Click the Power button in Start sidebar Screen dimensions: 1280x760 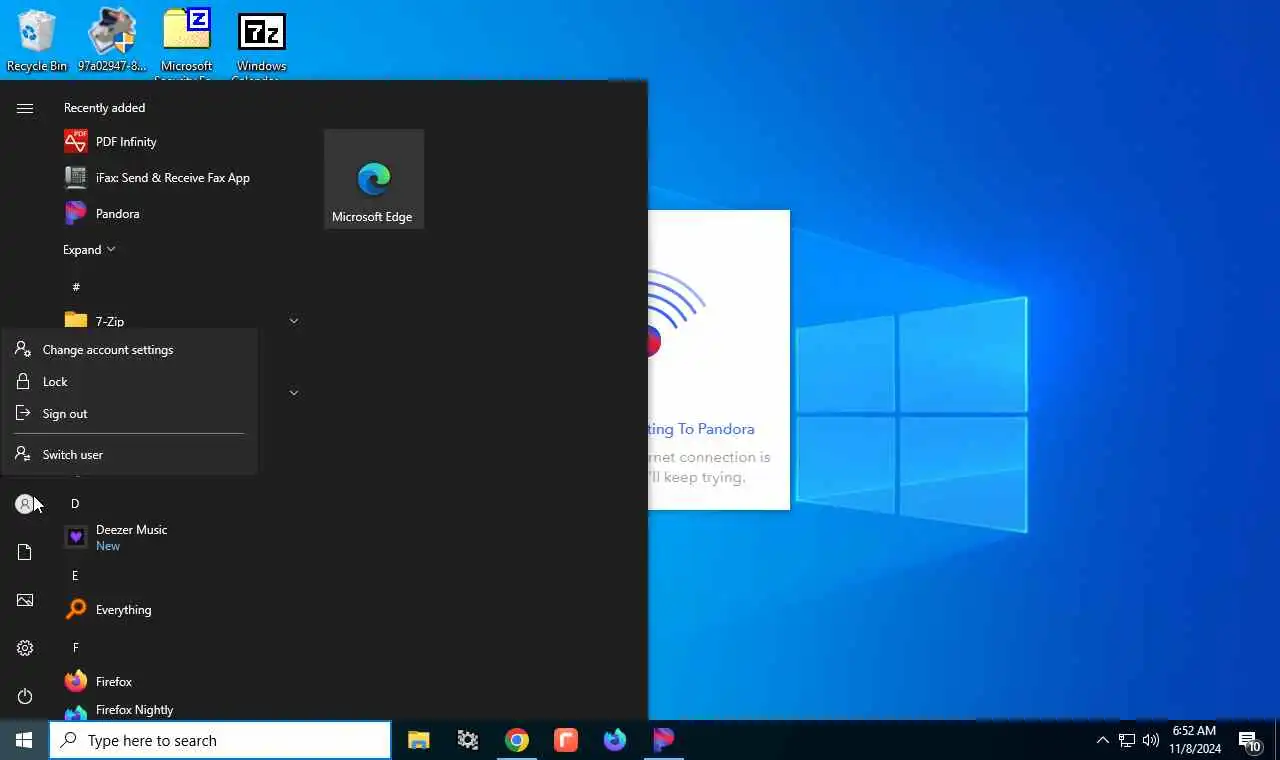click(x=25, y=696)
